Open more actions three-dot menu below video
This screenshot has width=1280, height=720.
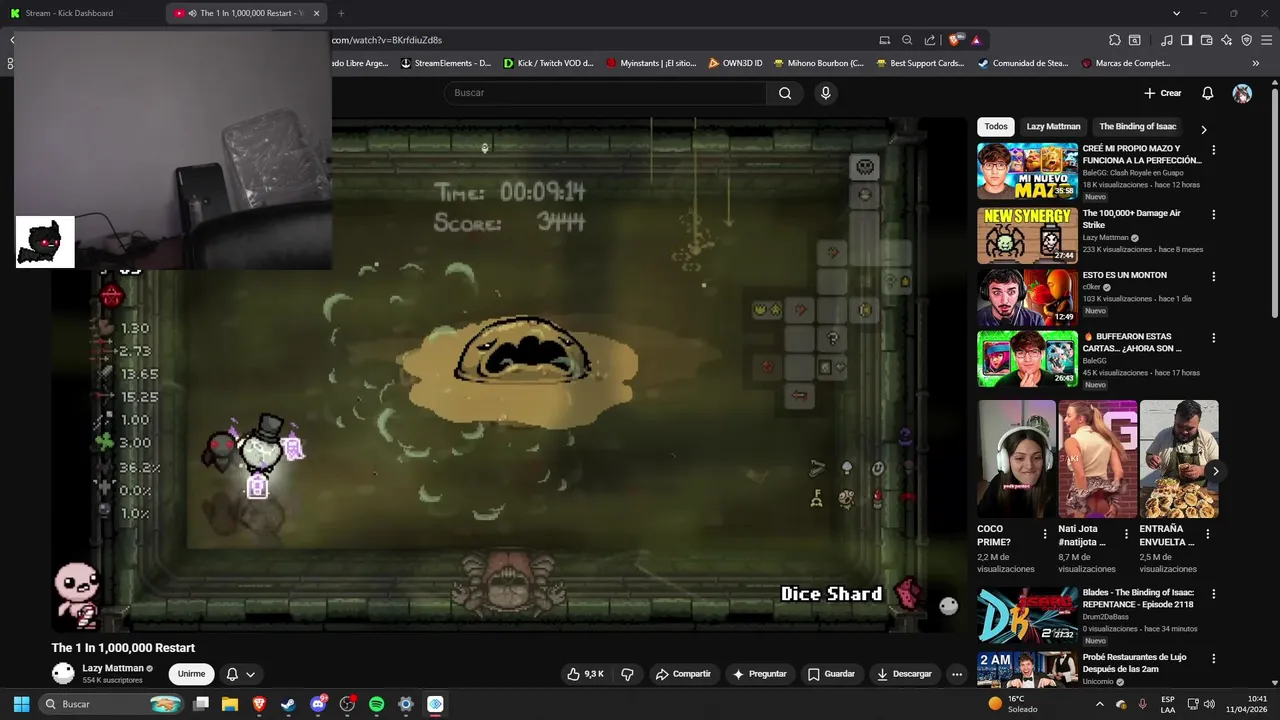[957, 674]
